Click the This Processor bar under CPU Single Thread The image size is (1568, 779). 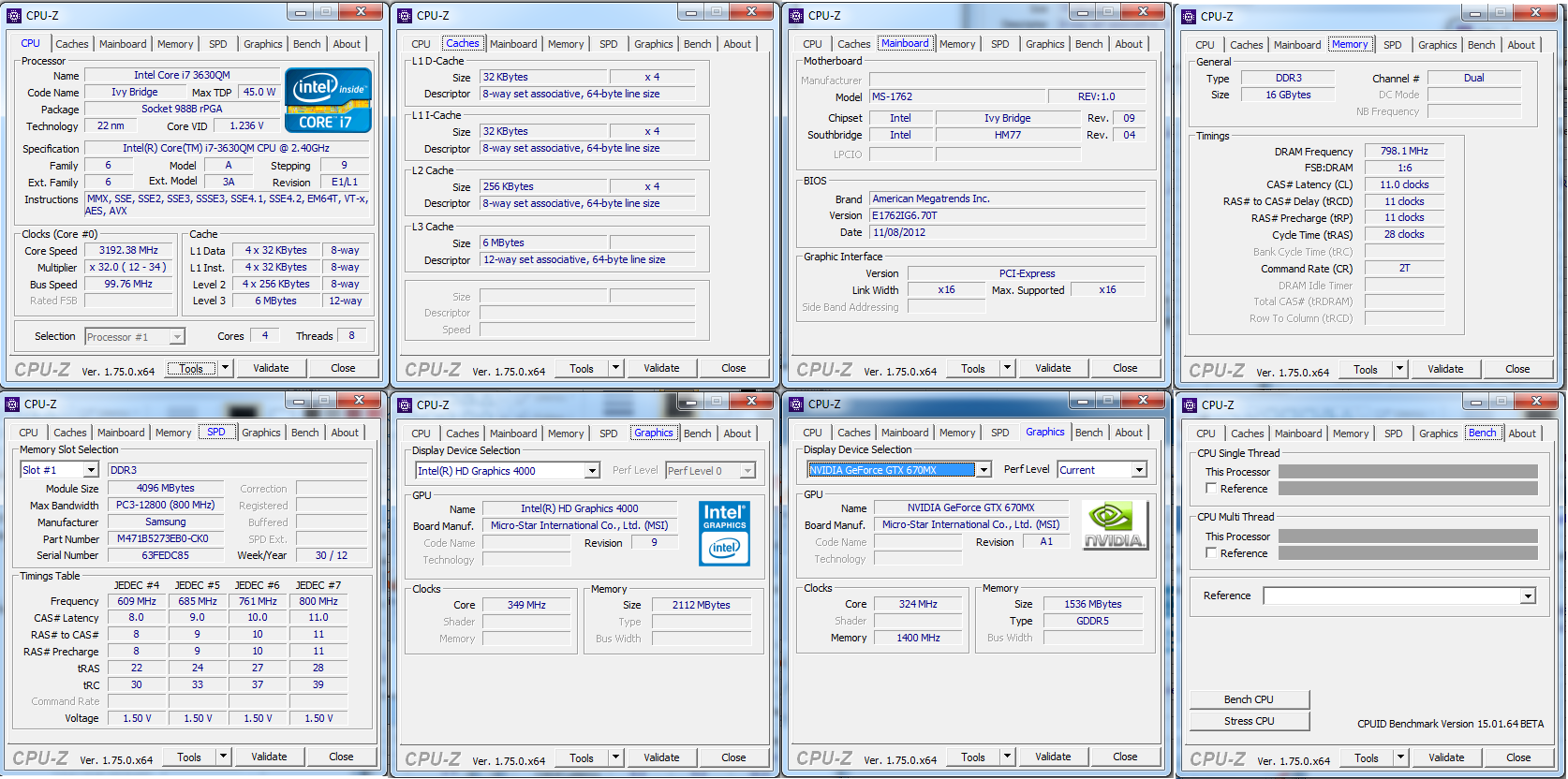(x=1408, y=472)
